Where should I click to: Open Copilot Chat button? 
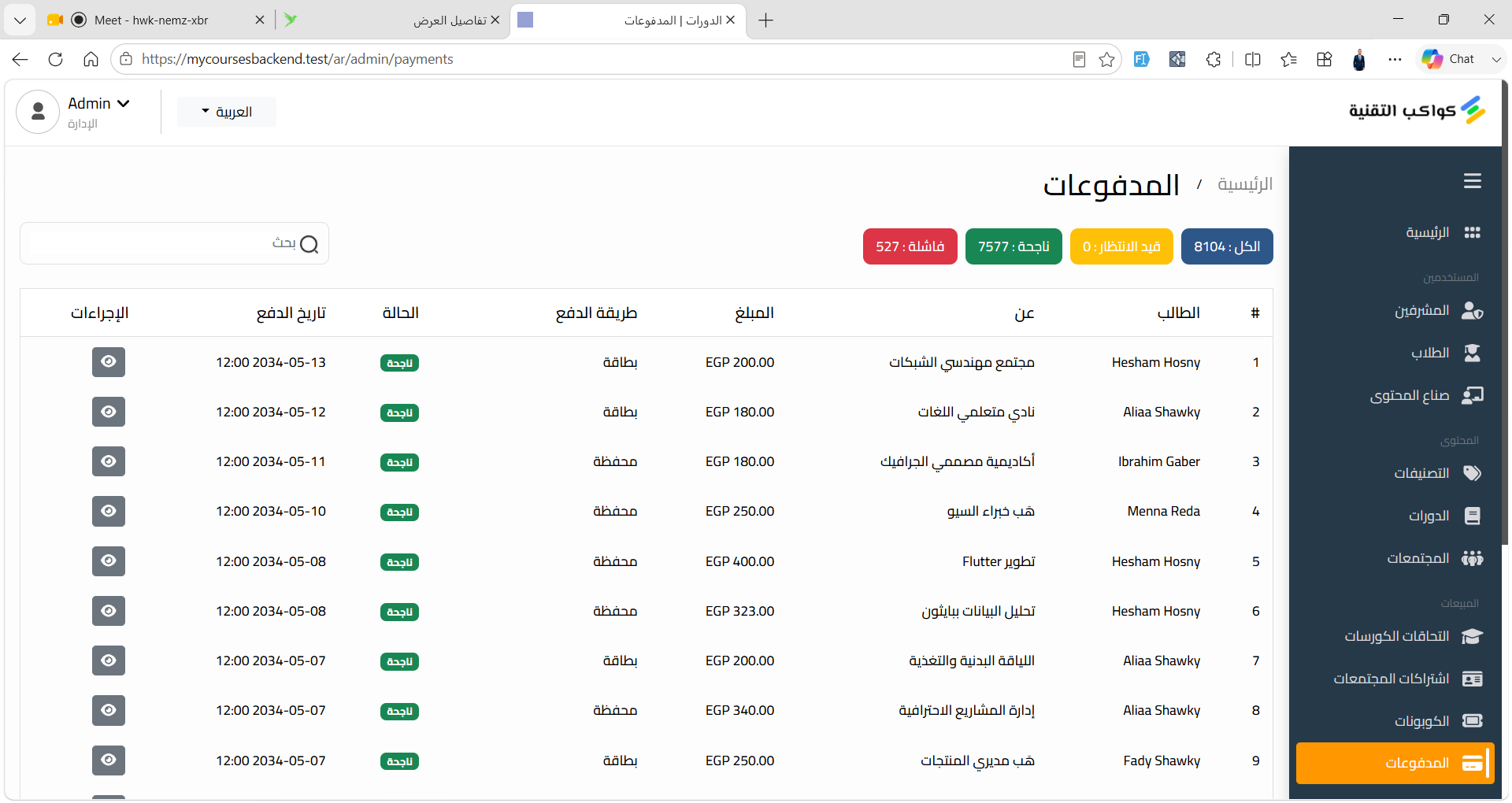1449,59
